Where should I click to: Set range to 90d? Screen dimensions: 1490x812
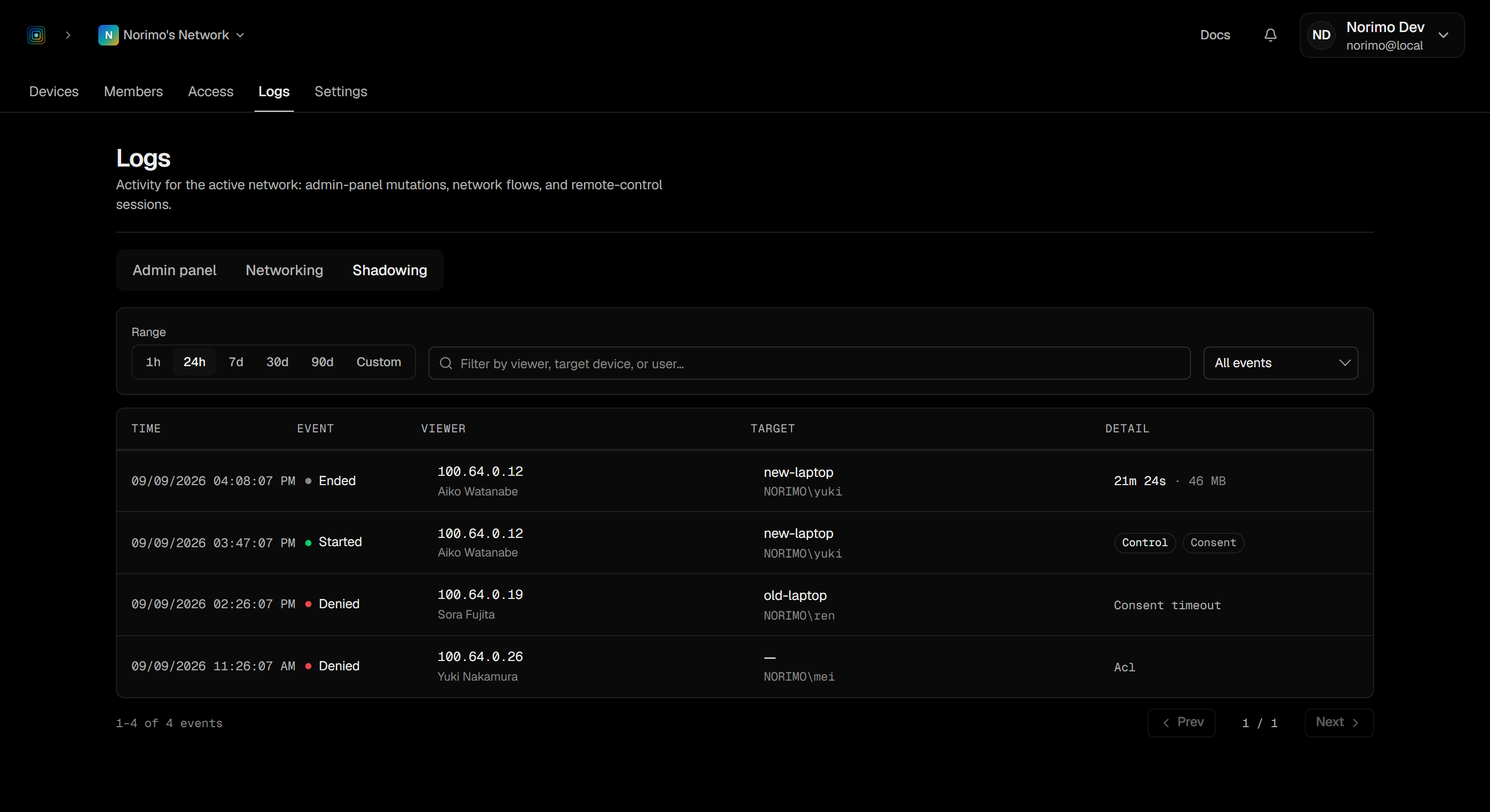[x=322, y=362]
